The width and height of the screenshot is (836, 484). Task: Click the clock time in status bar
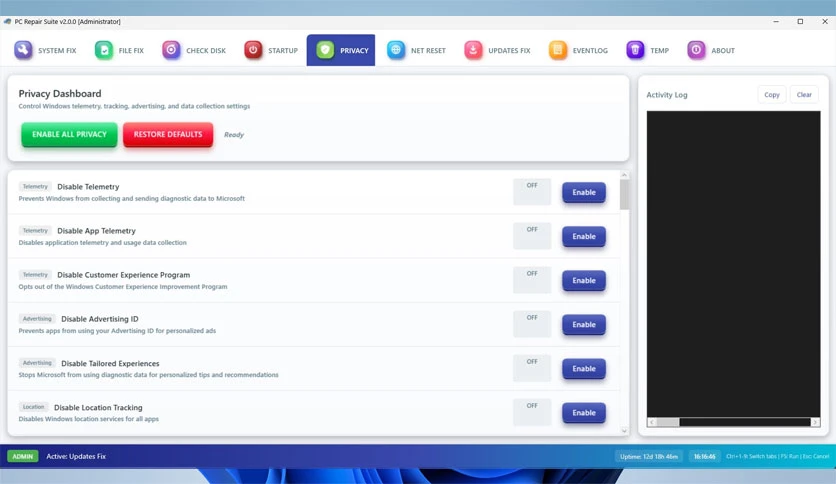[704, 456]
